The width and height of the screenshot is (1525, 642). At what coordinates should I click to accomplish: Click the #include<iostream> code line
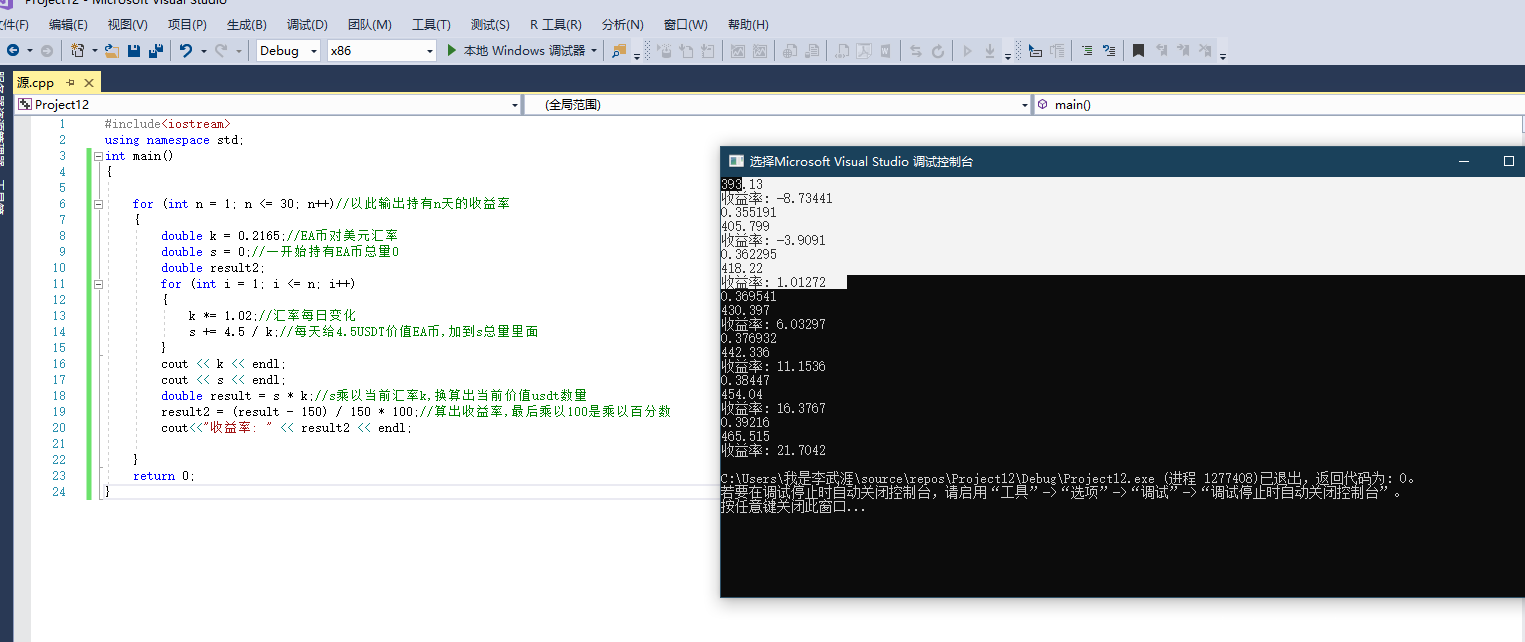point(167,124)
